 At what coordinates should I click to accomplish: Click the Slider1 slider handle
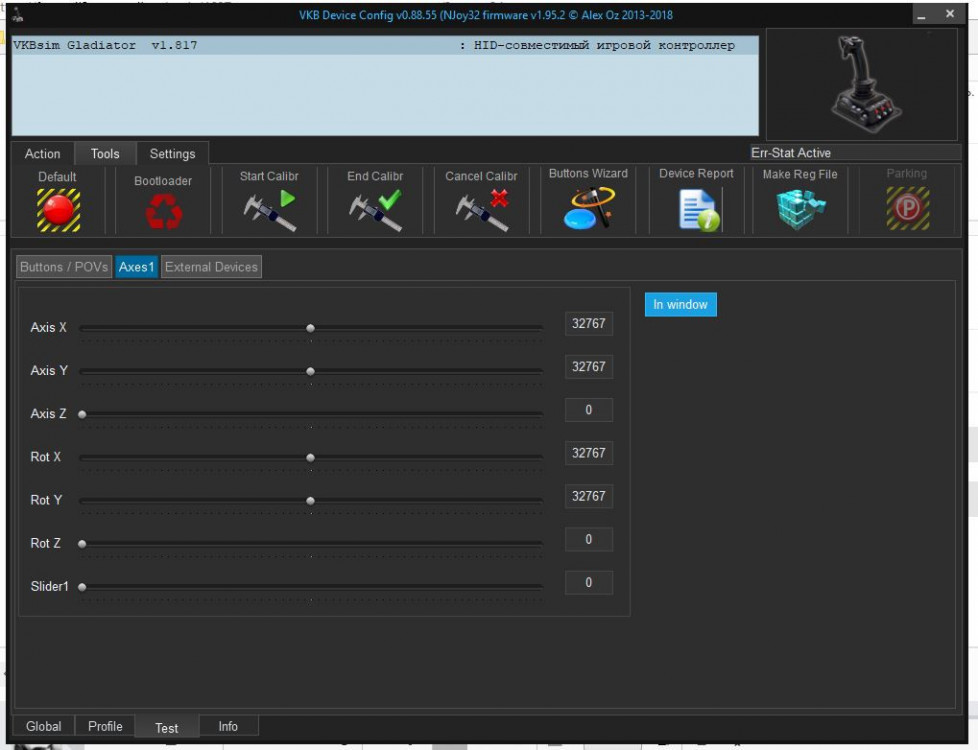[82, 587]
